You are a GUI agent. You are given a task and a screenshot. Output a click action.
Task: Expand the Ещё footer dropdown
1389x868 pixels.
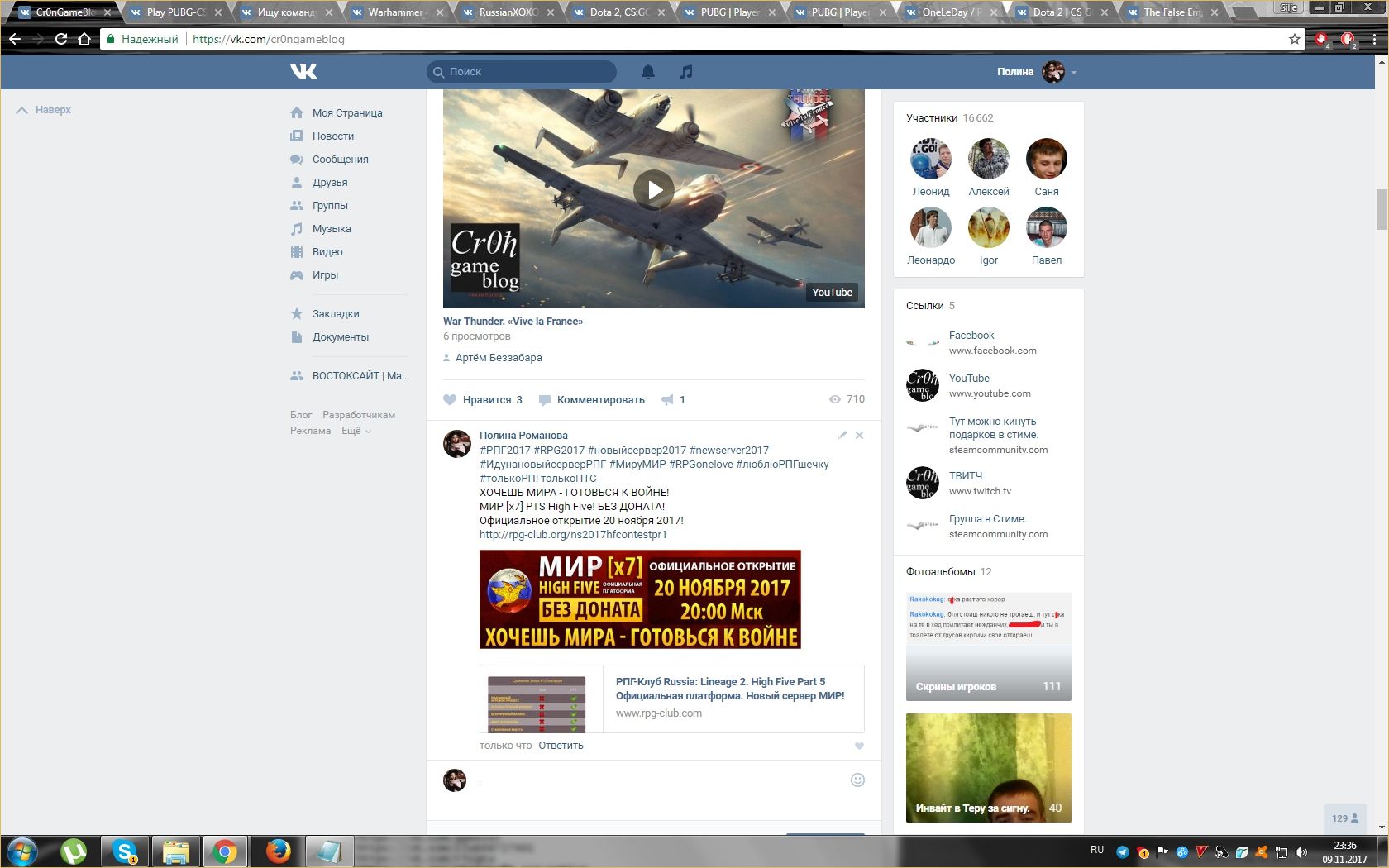pos(356,431)
